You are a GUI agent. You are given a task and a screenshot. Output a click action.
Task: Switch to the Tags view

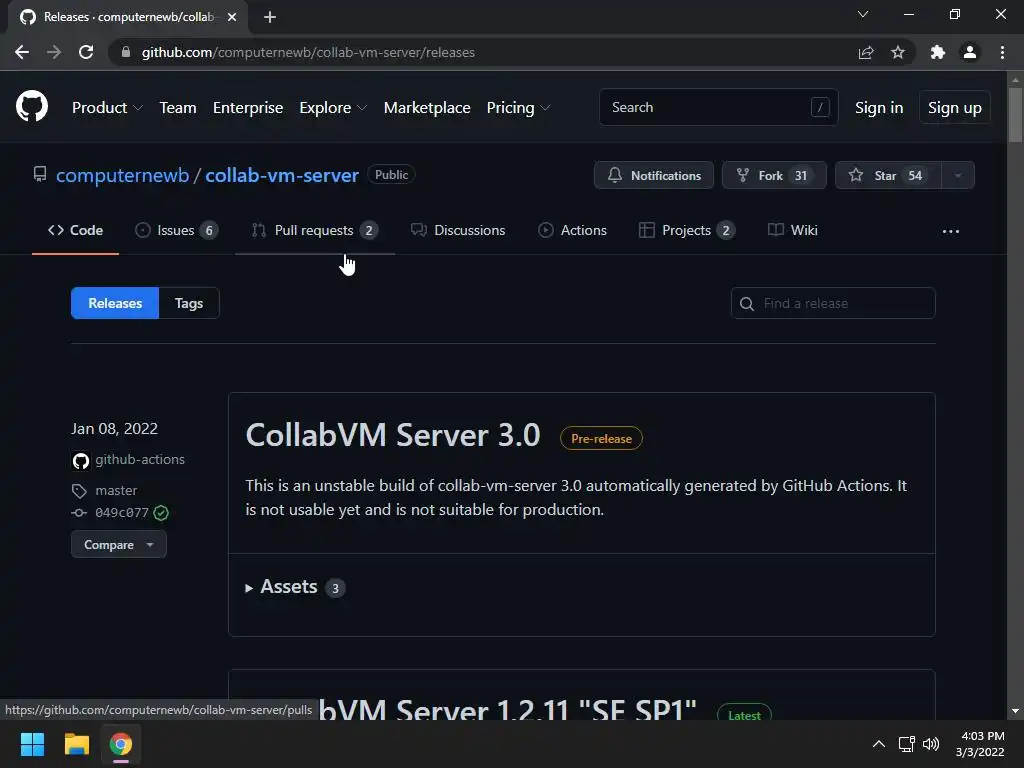coord(189,303)
